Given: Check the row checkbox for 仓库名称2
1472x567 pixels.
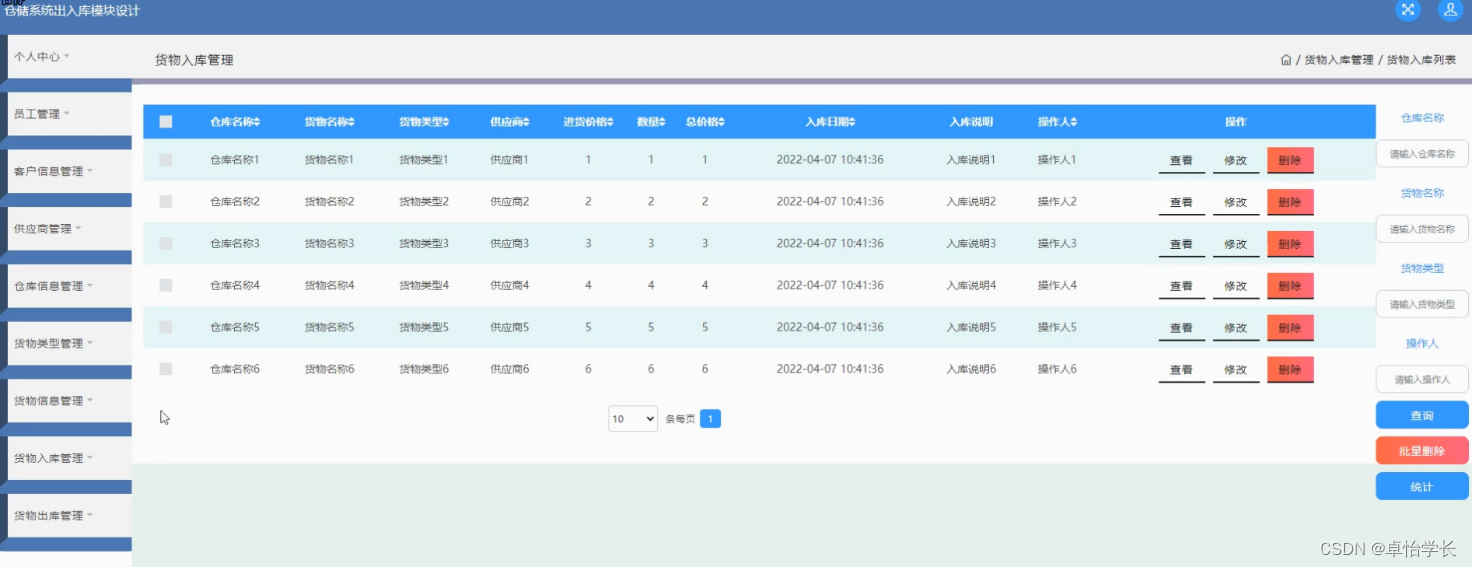Looking at the screenshot, I should pos(166,201).
